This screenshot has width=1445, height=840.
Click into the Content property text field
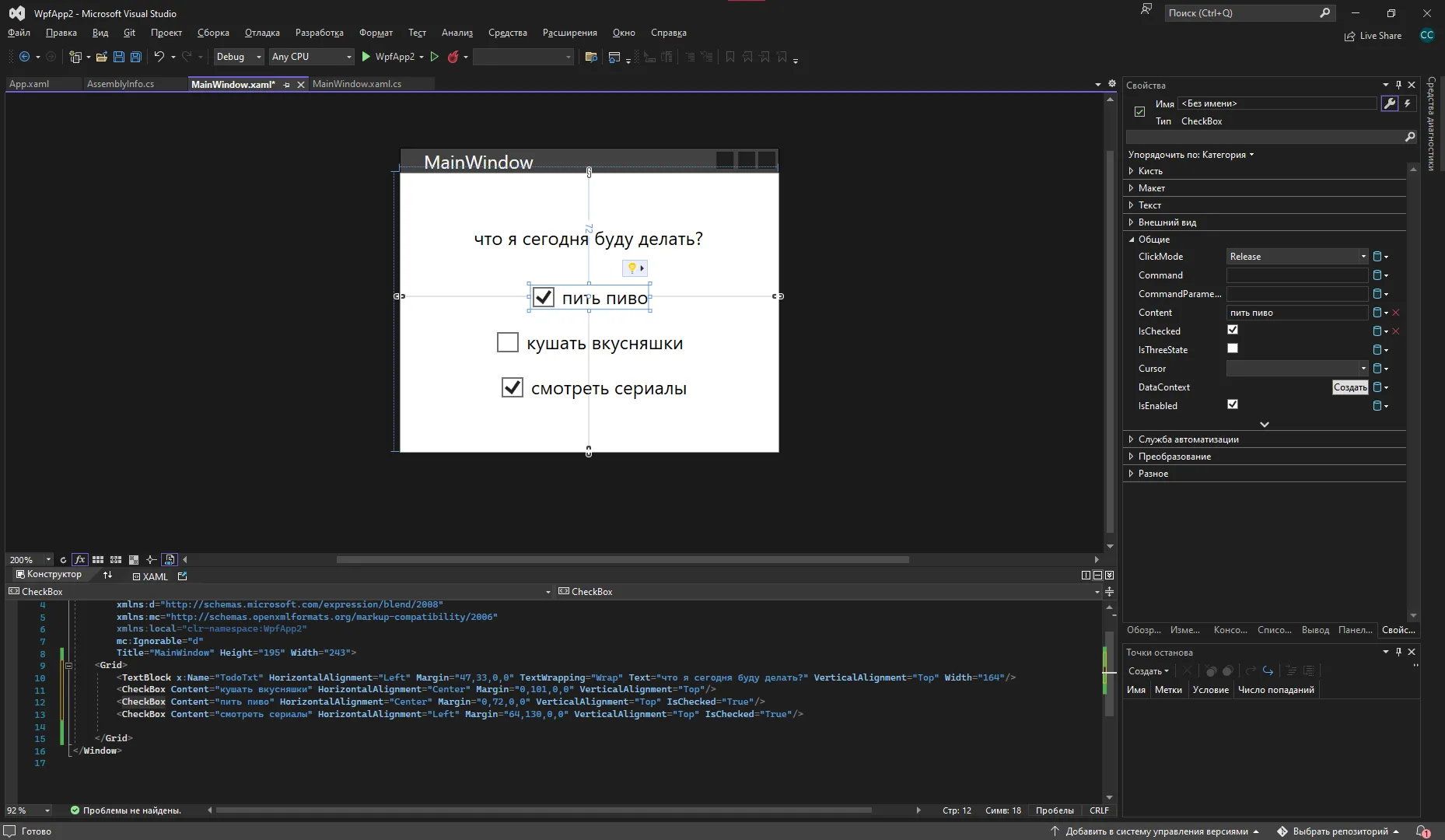(x=1296, y=313)
